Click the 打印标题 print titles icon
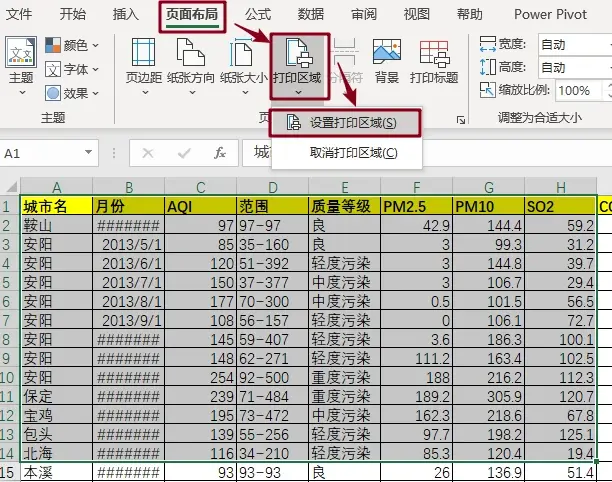 tap(434, 54)
